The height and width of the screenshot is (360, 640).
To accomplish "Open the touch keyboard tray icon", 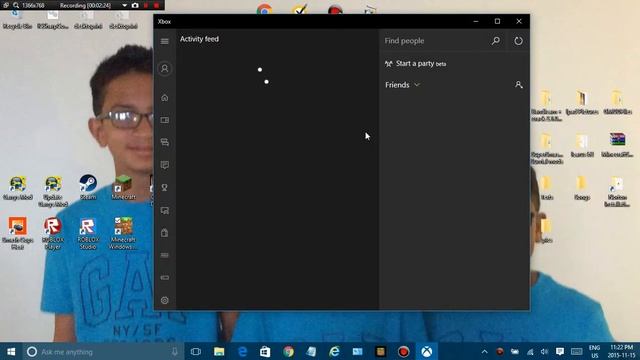I will (x=577, y=351).
